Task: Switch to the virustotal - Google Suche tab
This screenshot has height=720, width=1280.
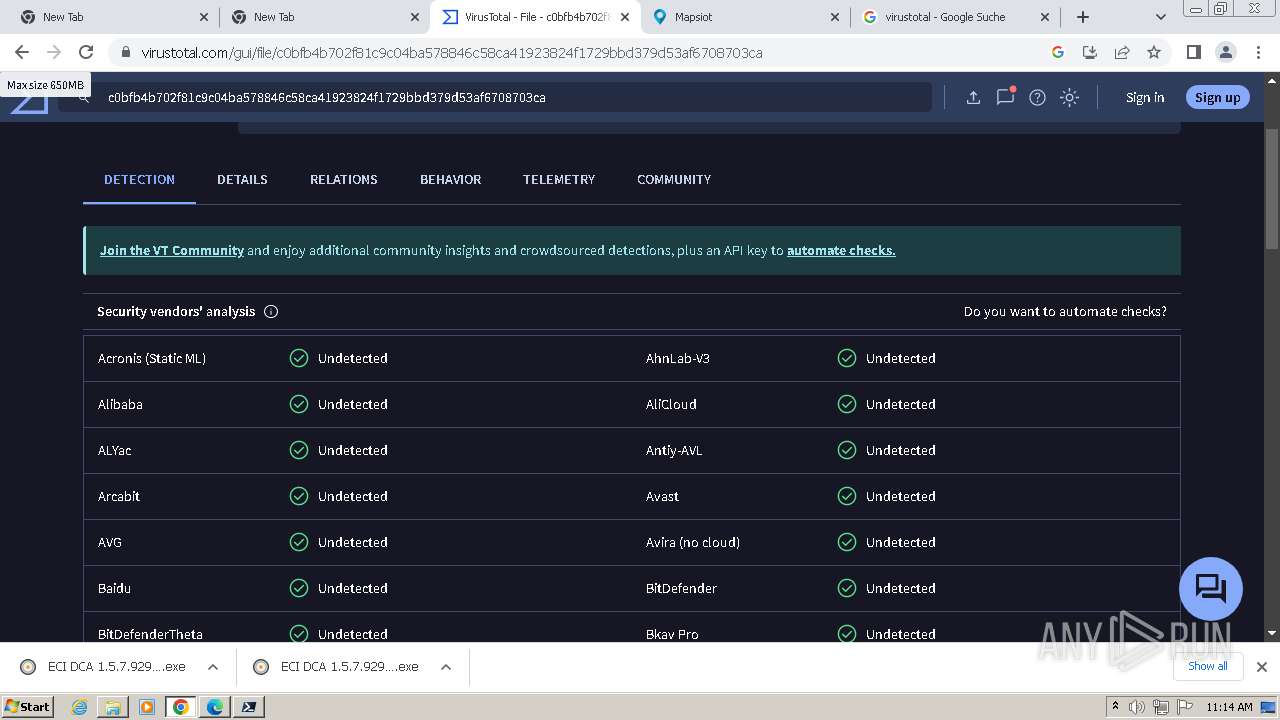Action: 955,17
